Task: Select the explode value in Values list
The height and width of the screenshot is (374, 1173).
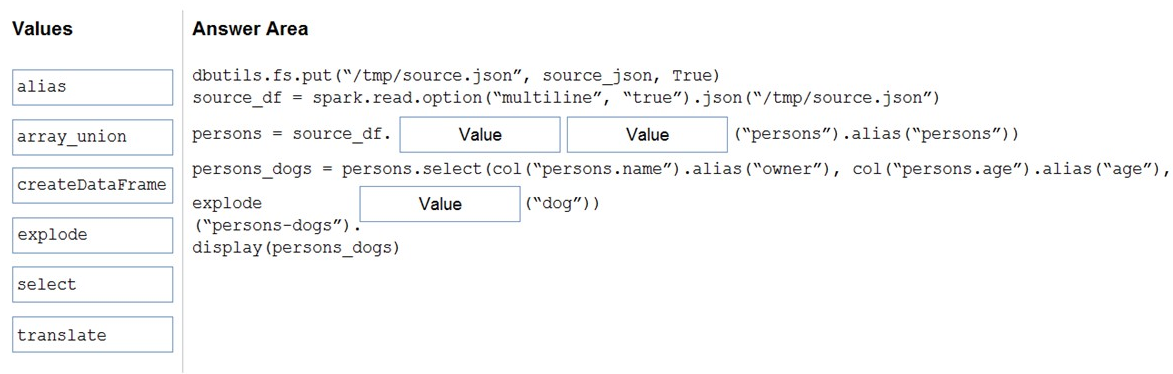Action: coord(94,235)
